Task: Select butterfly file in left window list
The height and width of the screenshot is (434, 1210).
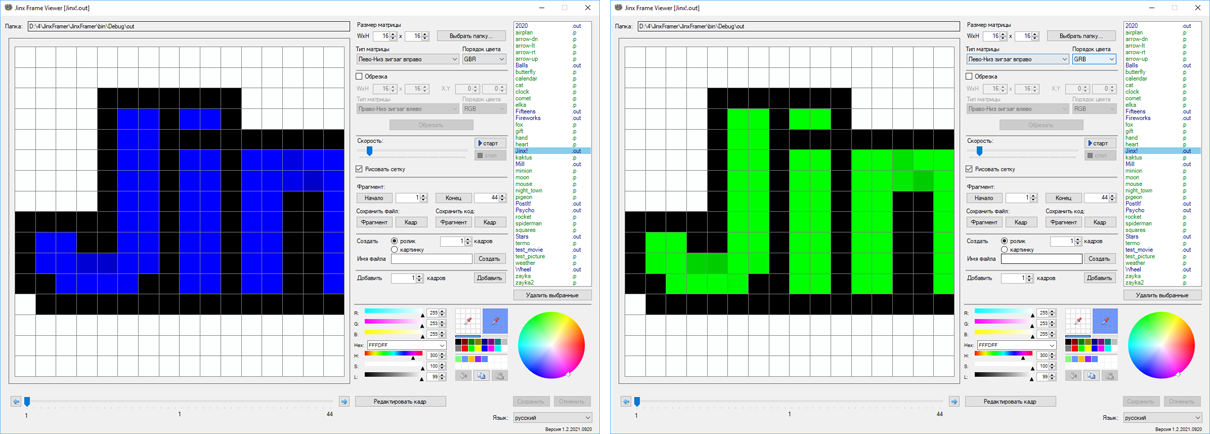Action: coord(525,72)
